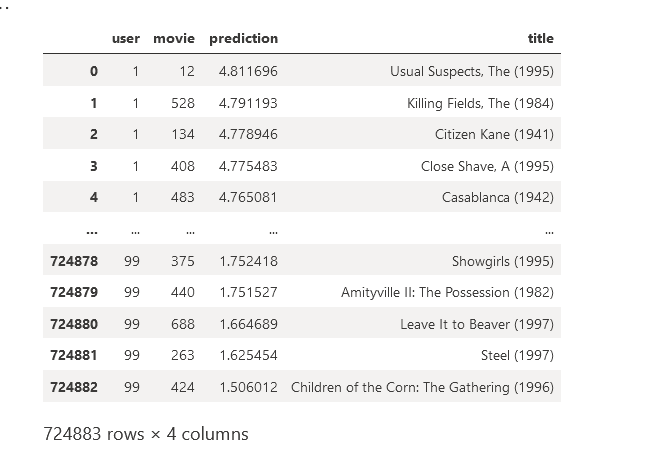Select the 'Killing Fields, The (1984)' cell

(480, 103)
